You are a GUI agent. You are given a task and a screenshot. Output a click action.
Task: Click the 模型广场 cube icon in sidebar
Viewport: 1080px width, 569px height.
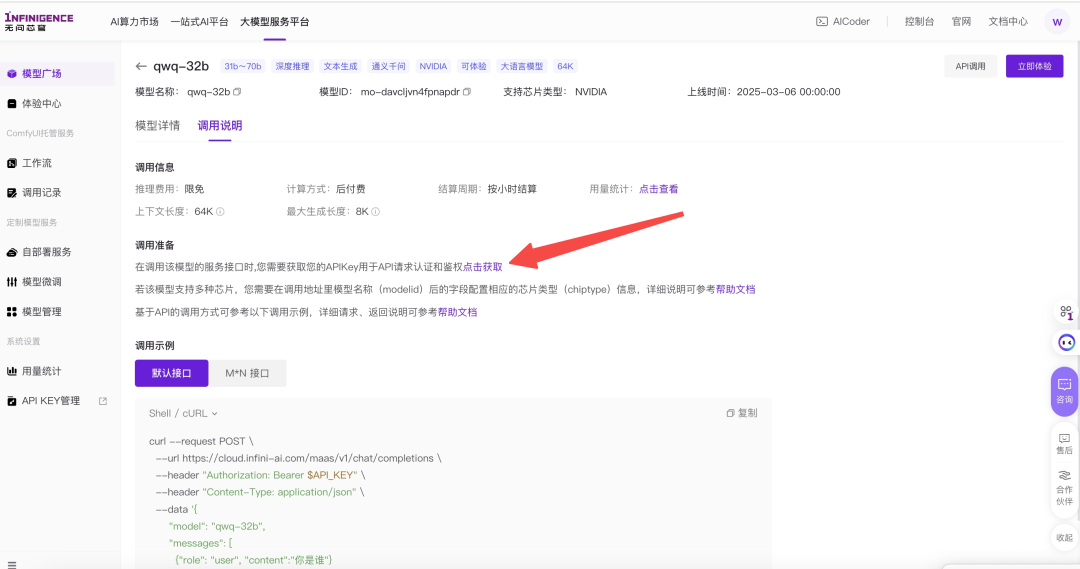tap(12, 74)
